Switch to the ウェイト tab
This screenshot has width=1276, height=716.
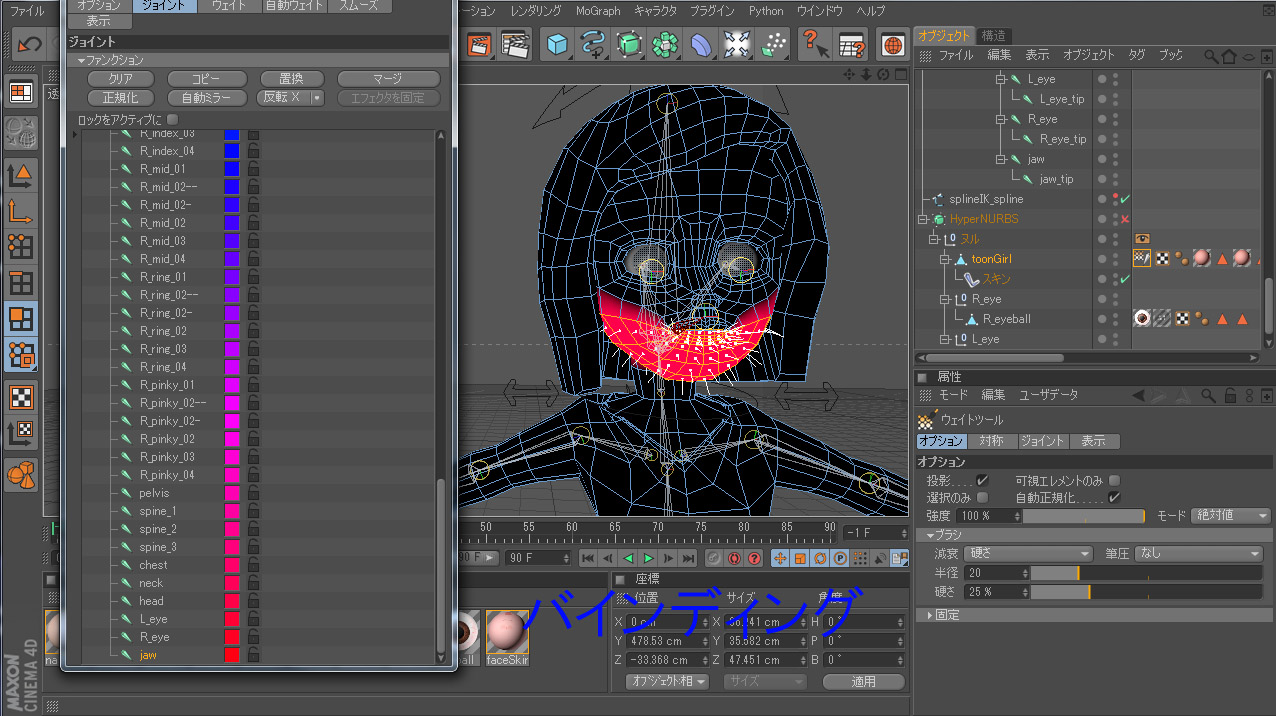point(229,6)
